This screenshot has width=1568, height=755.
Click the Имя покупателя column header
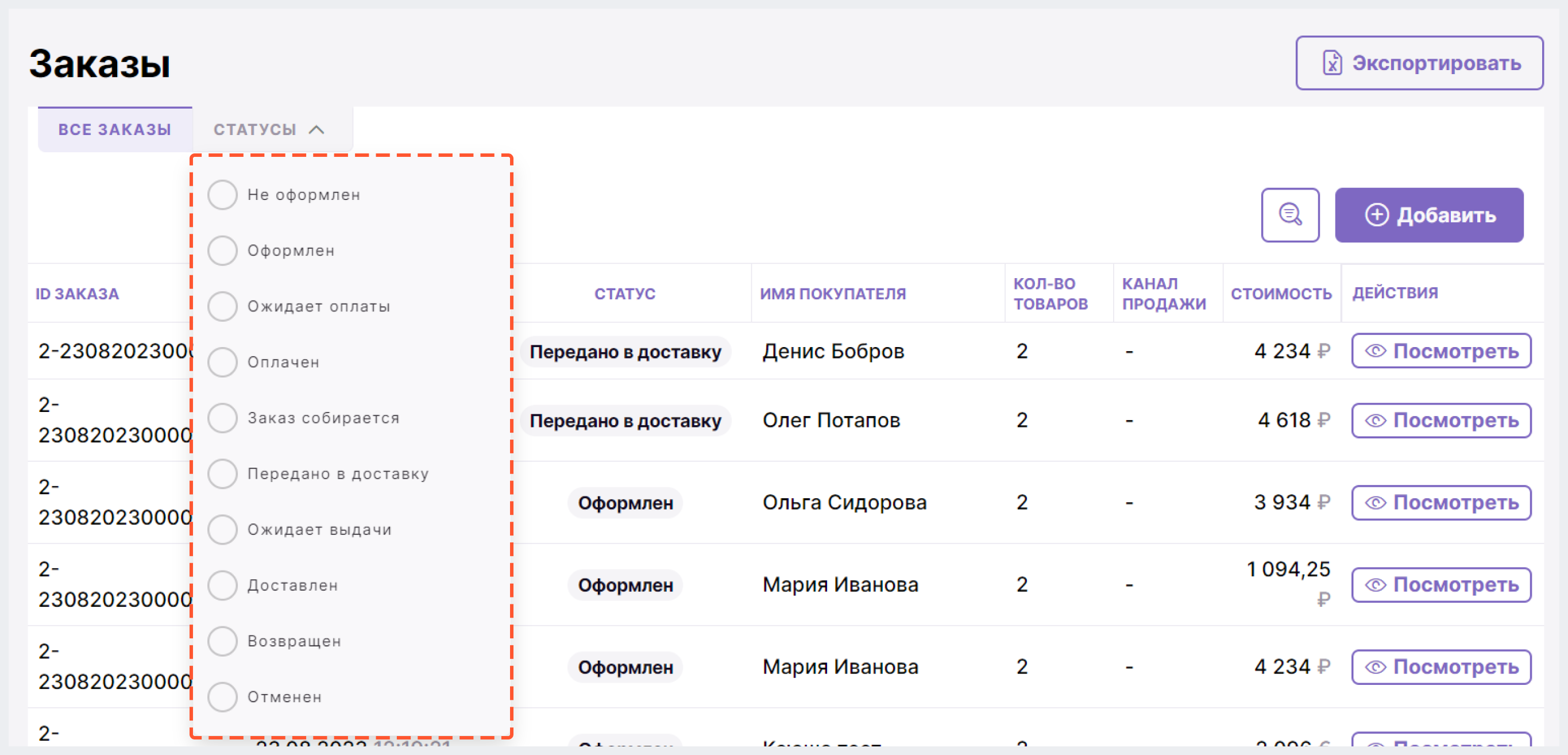click(x=833, y=294)
